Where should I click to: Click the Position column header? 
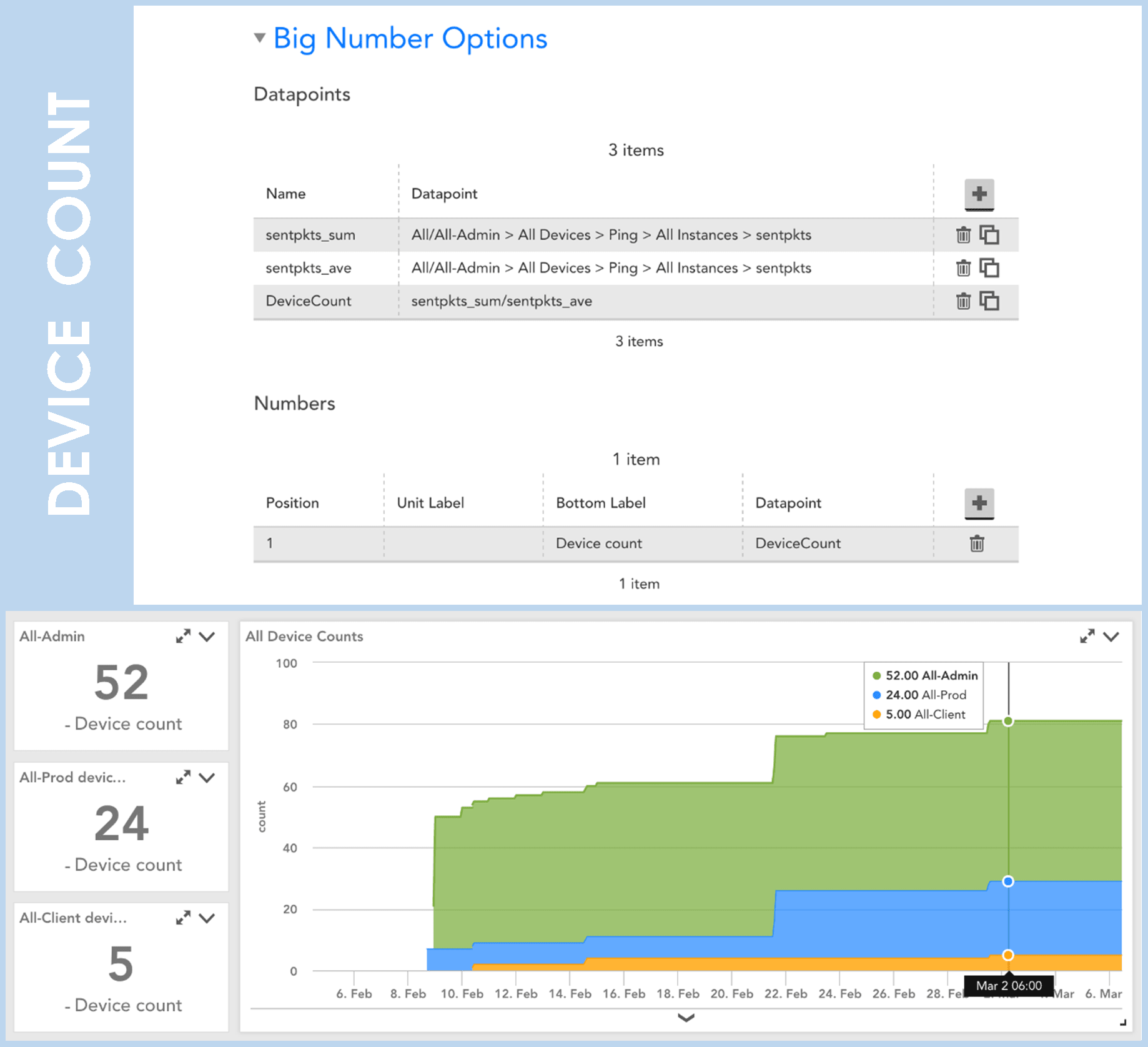click(292, 503)
